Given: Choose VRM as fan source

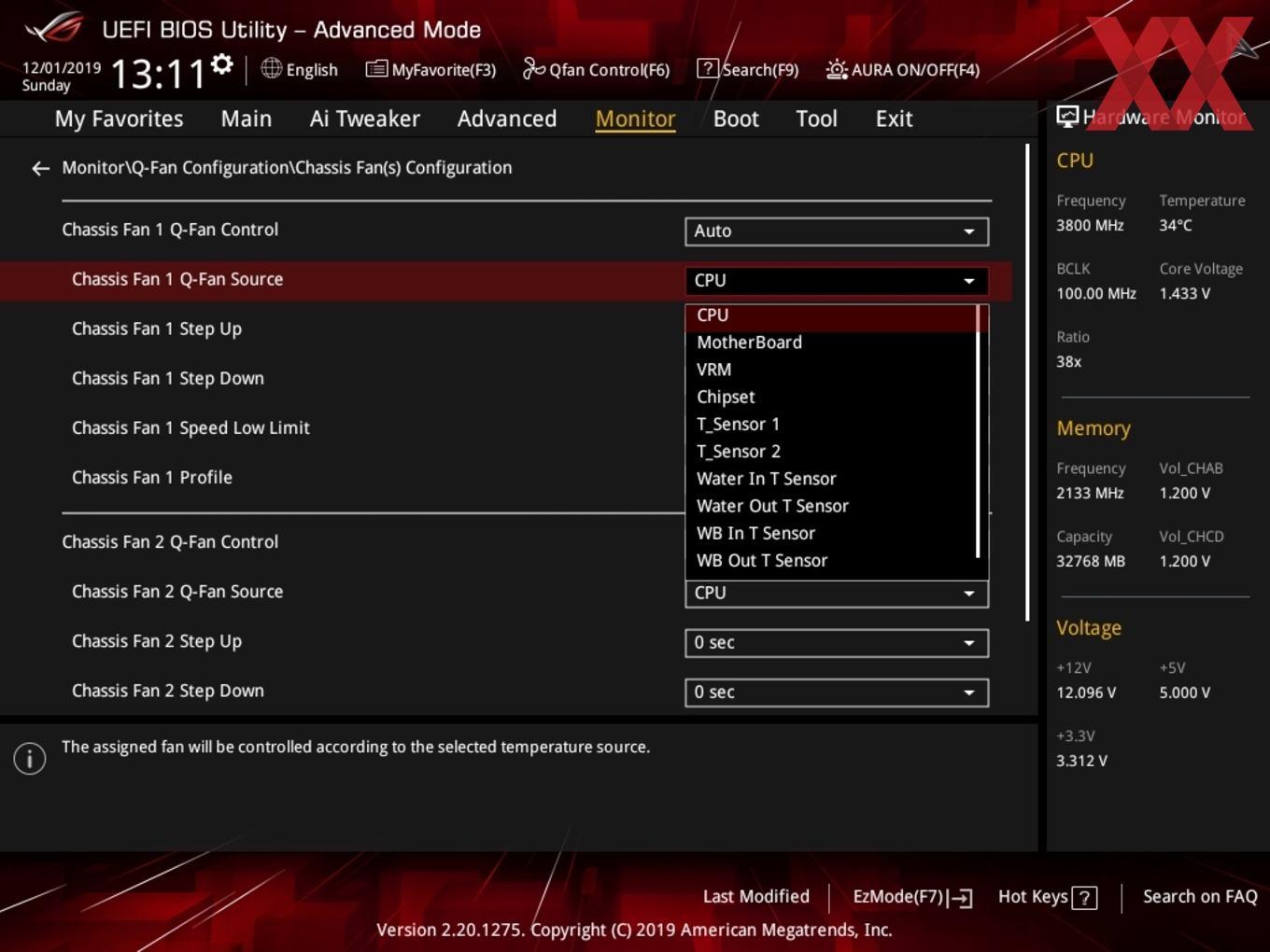Looking at the screenshot, I should tap(831, 370).
